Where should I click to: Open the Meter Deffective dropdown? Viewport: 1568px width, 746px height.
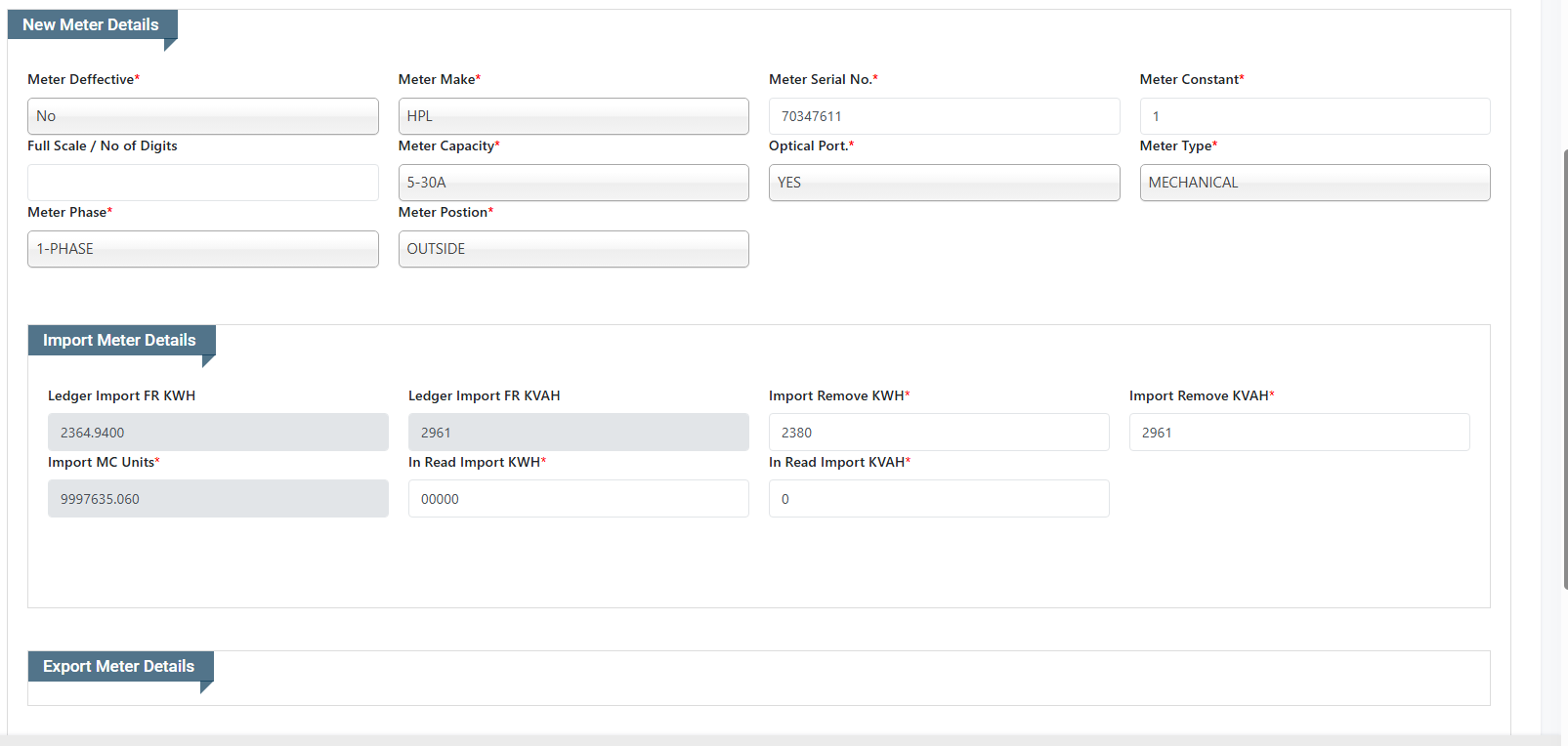click(x=202, y=116)
